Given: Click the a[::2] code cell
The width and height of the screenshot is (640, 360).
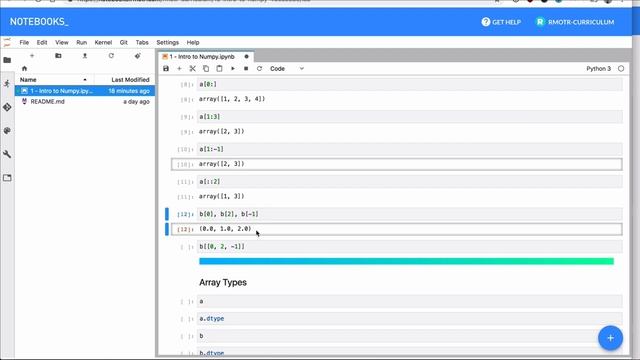Looking at the screenshot, I should click(409, 182).
